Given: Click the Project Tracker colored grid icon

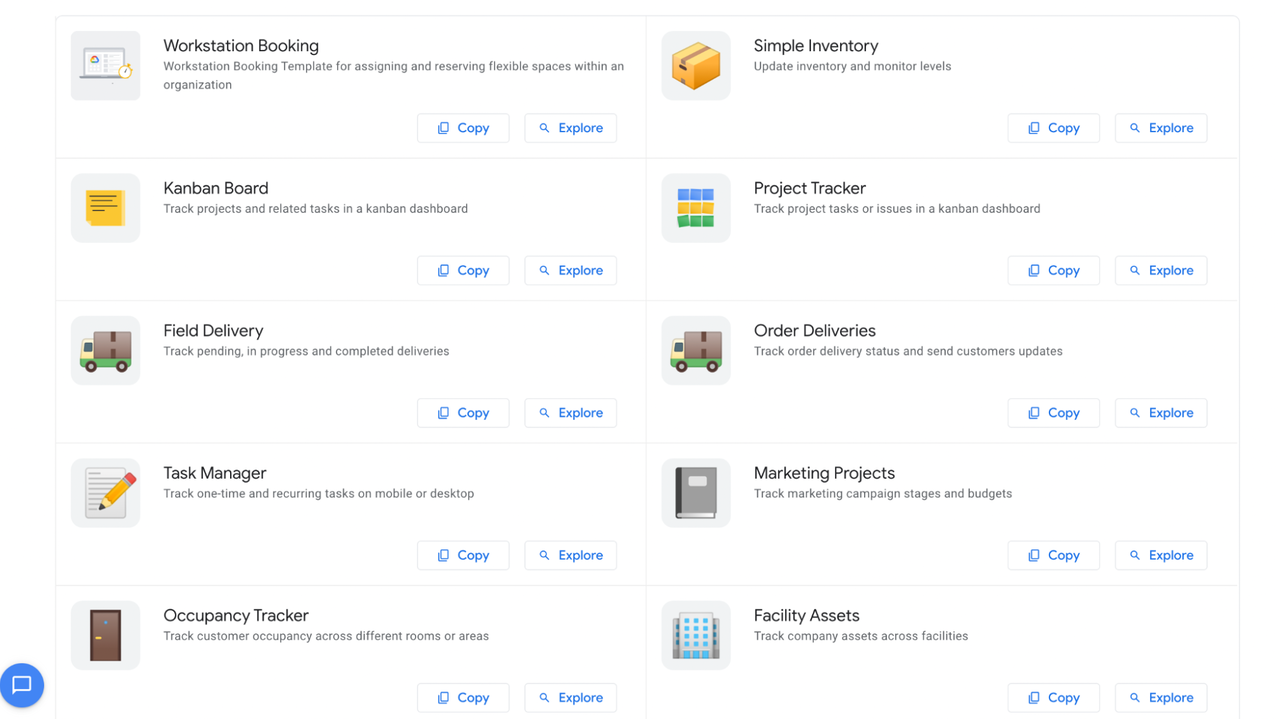Looking at the screenshot, I should (696, 207).
